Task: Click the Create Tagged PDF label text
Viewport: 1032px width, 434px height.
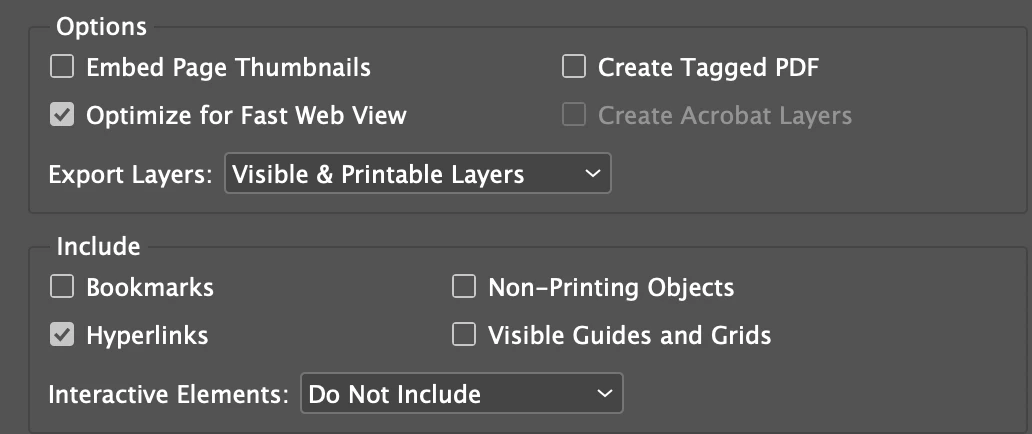Action: click(709, 68)
